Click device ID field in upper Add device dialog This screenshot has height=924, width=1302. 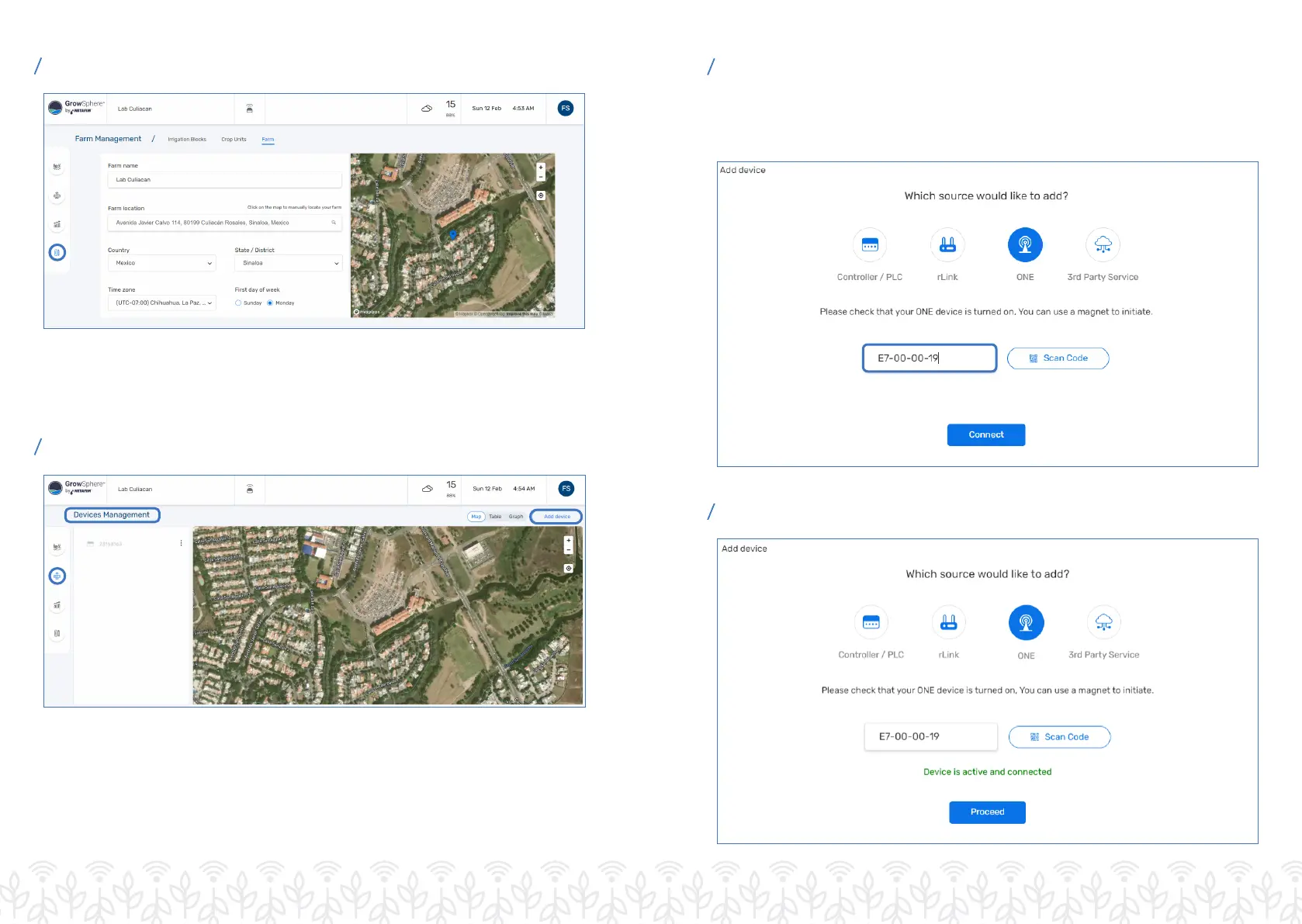click(x=930, y=358)
